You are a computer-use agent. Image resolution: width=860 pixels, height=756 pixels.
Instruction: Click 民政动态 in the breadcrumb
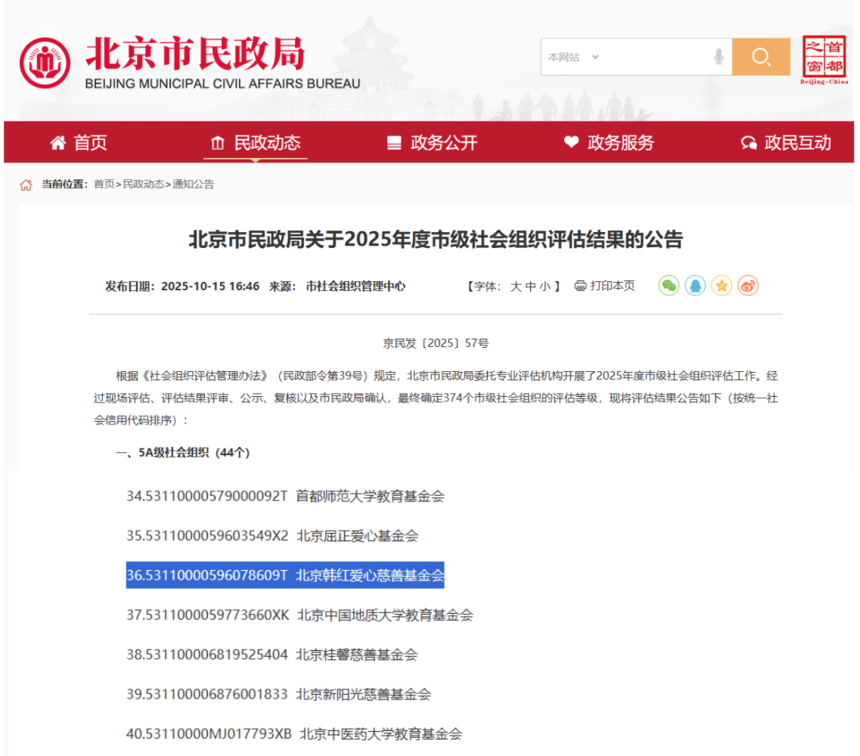tap(143, 184)
